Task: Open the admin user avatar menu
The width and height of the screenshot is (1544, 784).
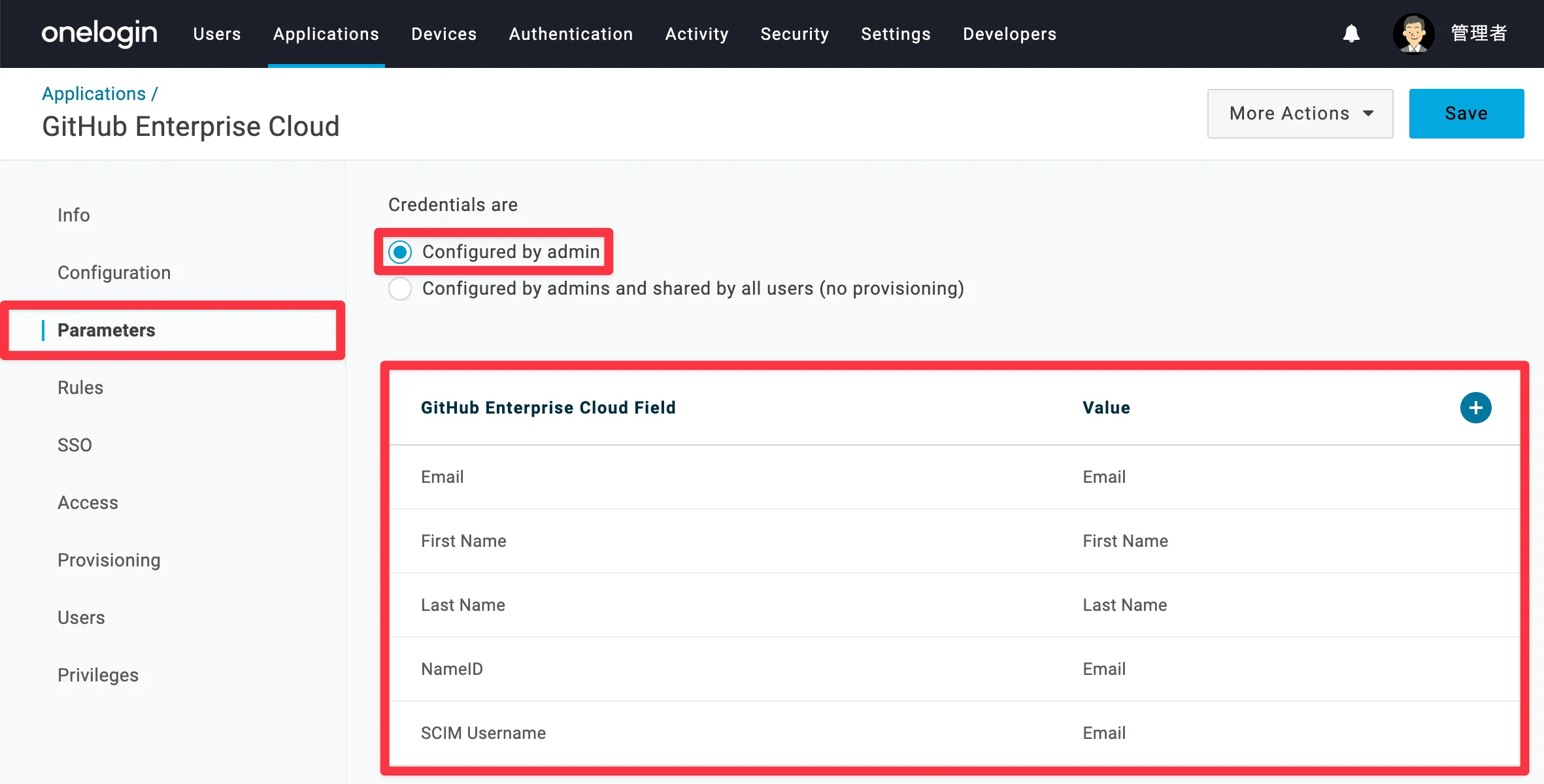Action: [1413, 33]
